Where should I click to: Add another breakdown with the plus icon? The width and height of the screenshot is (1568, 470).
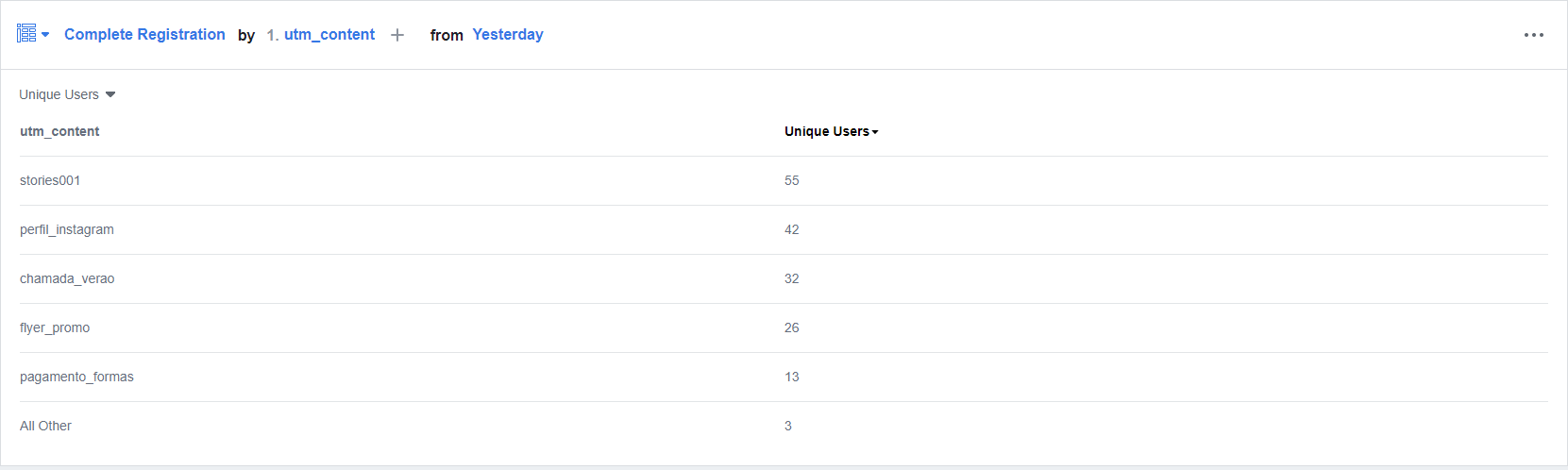(397, 35)
